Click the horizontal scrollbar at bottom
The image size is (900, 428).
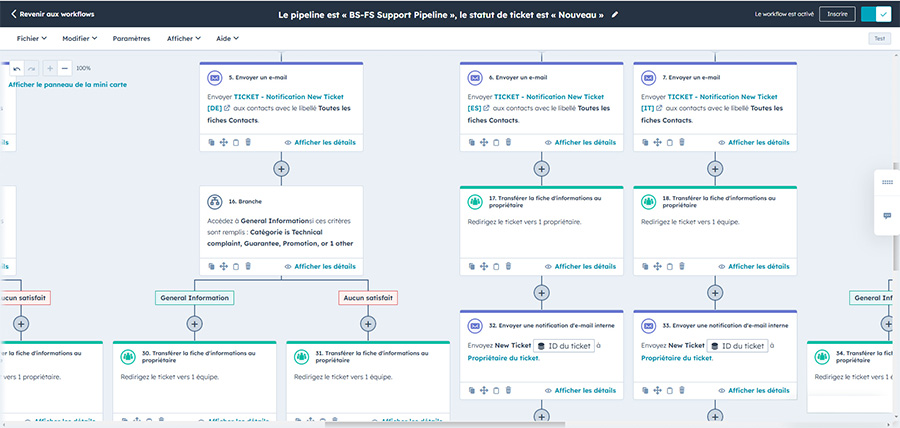pos(445,425)
